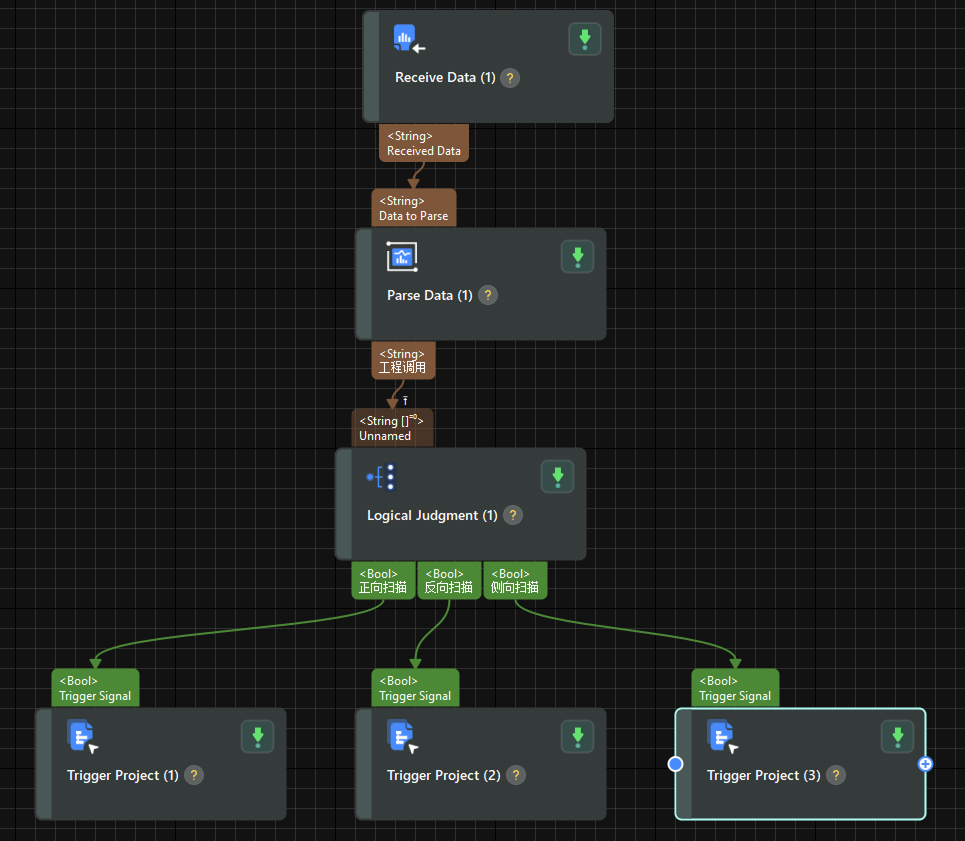Open help for Parse Data (1)
Image resolution: width=965 pixels, height=841 pixels.
point(487,295)
